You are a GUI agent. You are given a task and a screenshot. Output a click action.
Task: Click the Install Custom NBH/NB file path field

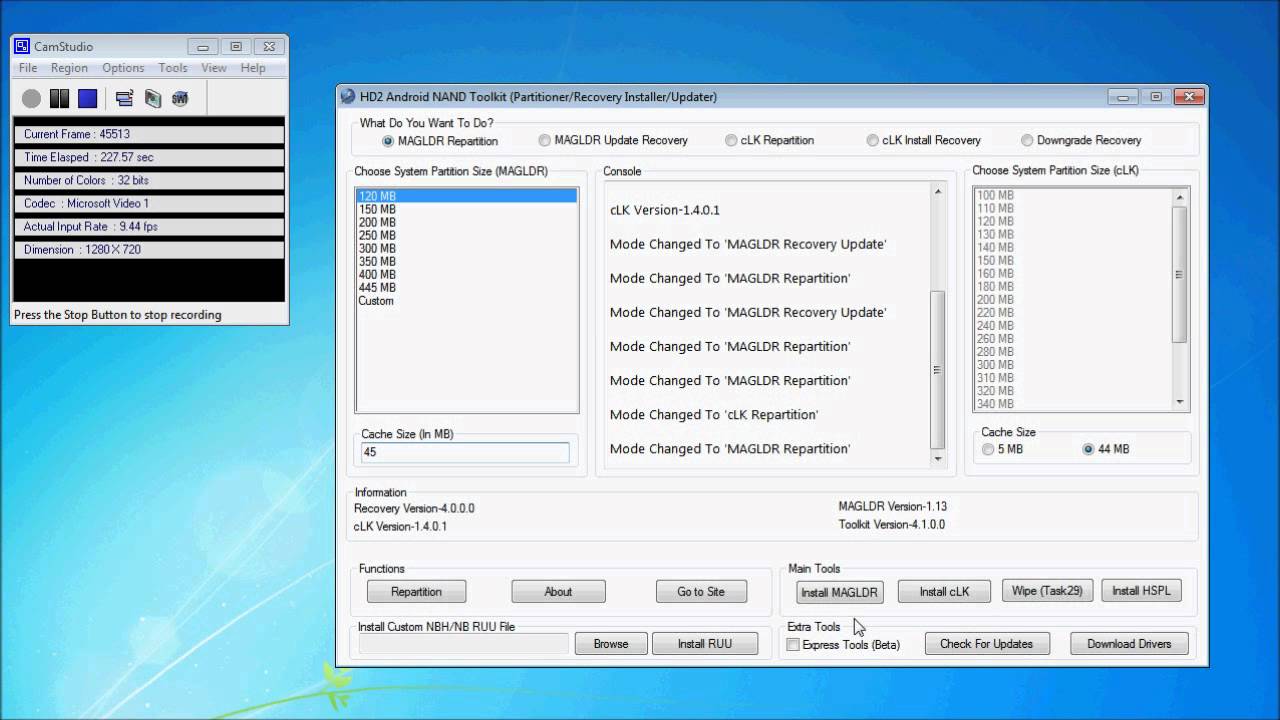(464, 644)
